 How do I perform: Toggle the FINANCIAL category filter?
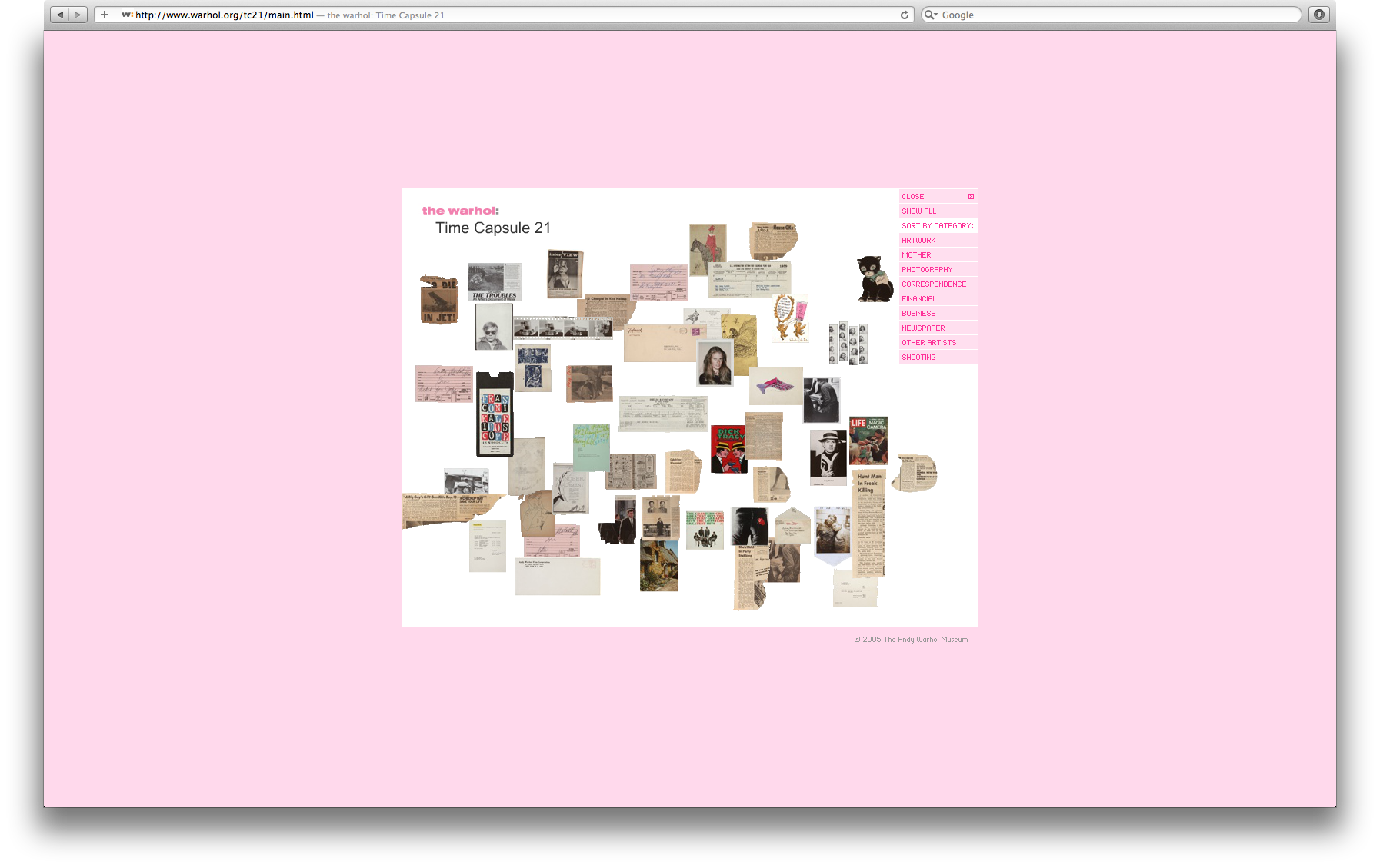[x=919, y=298]
